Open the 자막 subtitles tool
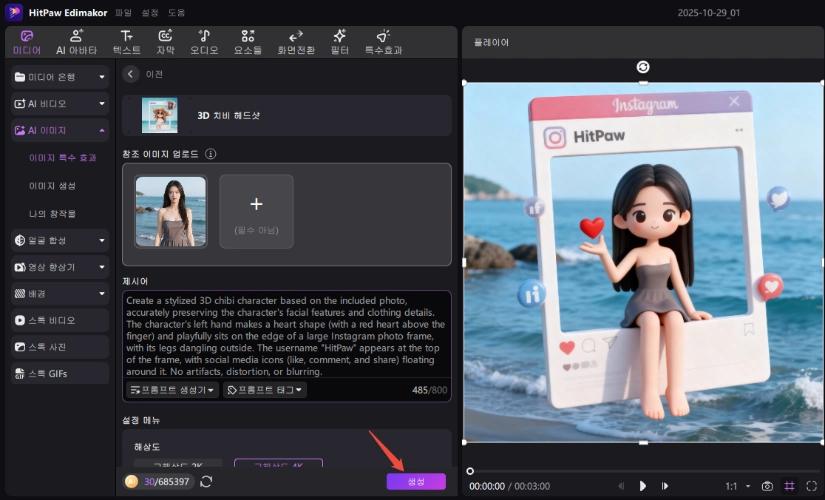The width and height of the screenshot is (825, 500). [x=165, y=43]
